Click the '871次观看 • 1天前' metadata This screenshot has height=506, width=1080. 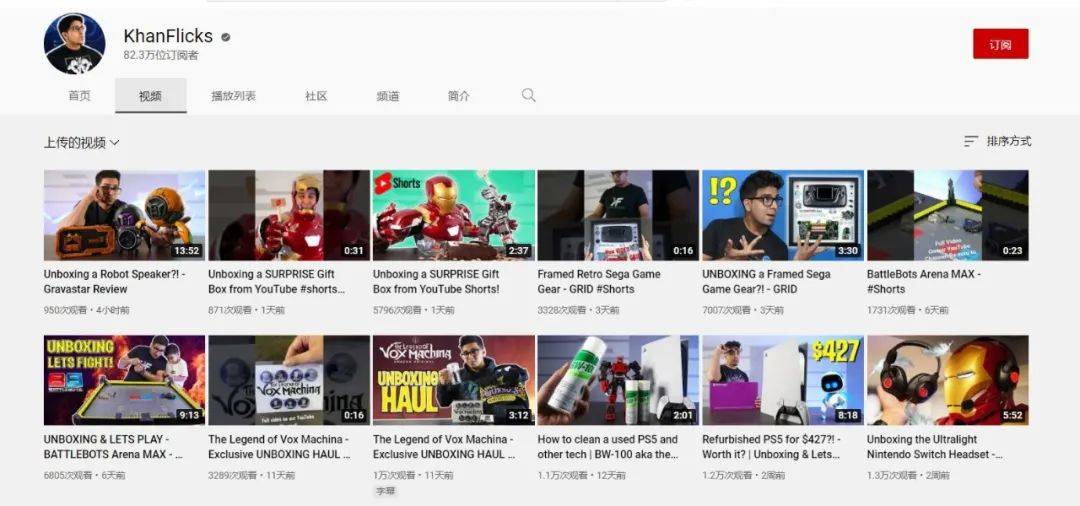point(246,310)
